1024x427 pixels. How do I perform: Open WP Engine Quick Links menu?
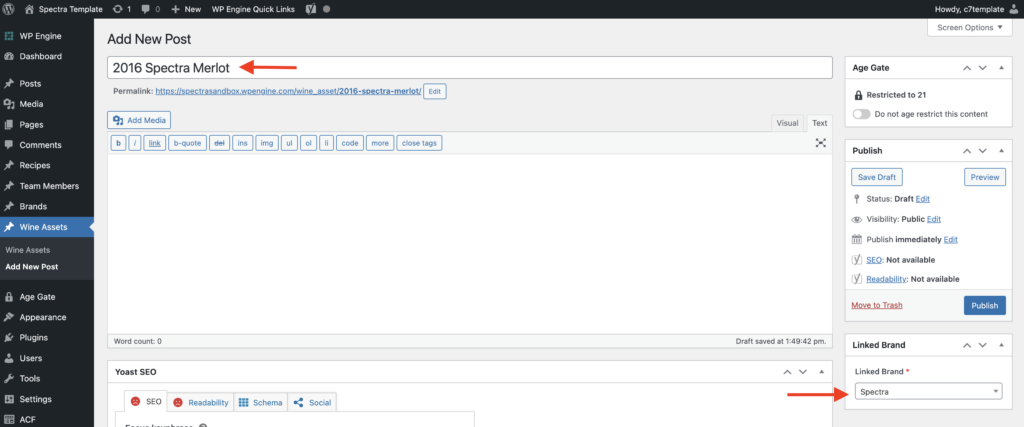253,9
